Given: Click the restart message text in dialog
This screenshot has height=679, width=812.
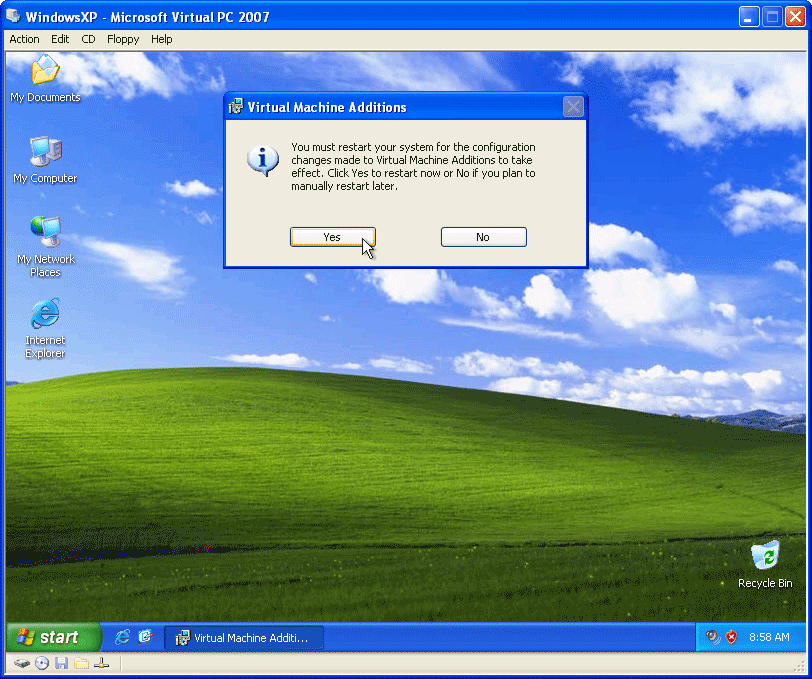Looking at the screenshot, I should 413,167.
